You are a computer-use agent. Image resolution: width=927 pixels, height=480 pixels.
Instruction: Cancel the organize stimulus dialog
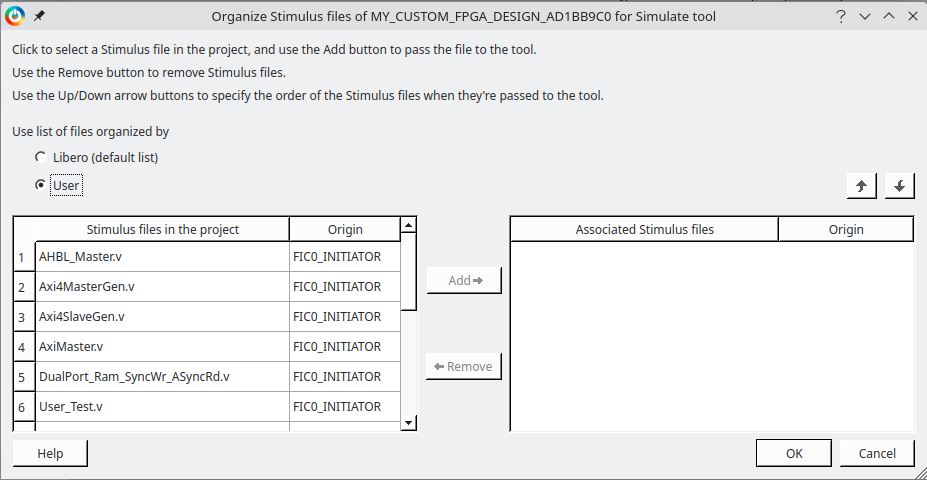pyautogui.click(x=877, y=453)
